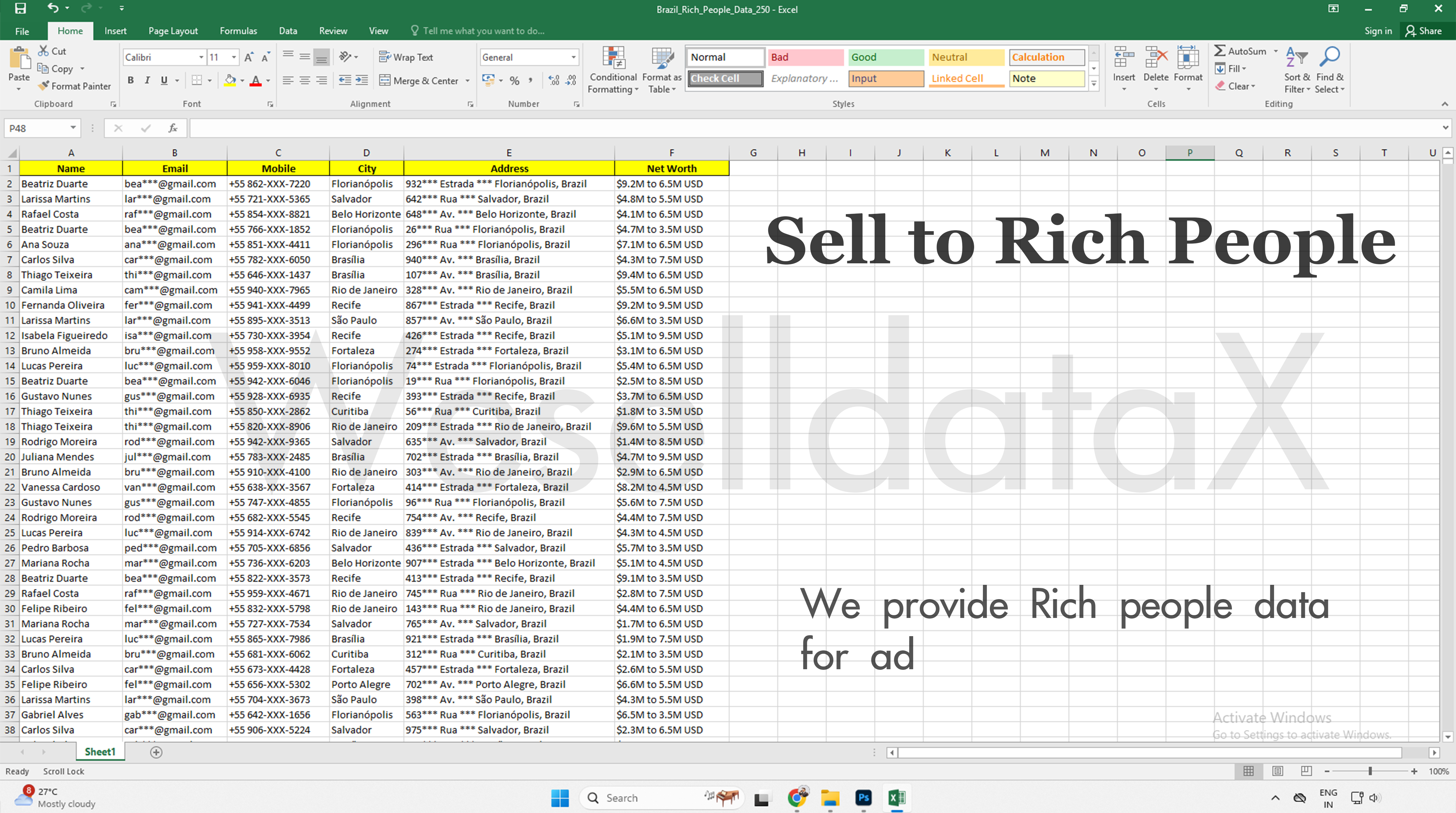The width and height of the screenshot is (1456, 813).
Task: Click the Increase Indent icon
Action: [362, 80]
